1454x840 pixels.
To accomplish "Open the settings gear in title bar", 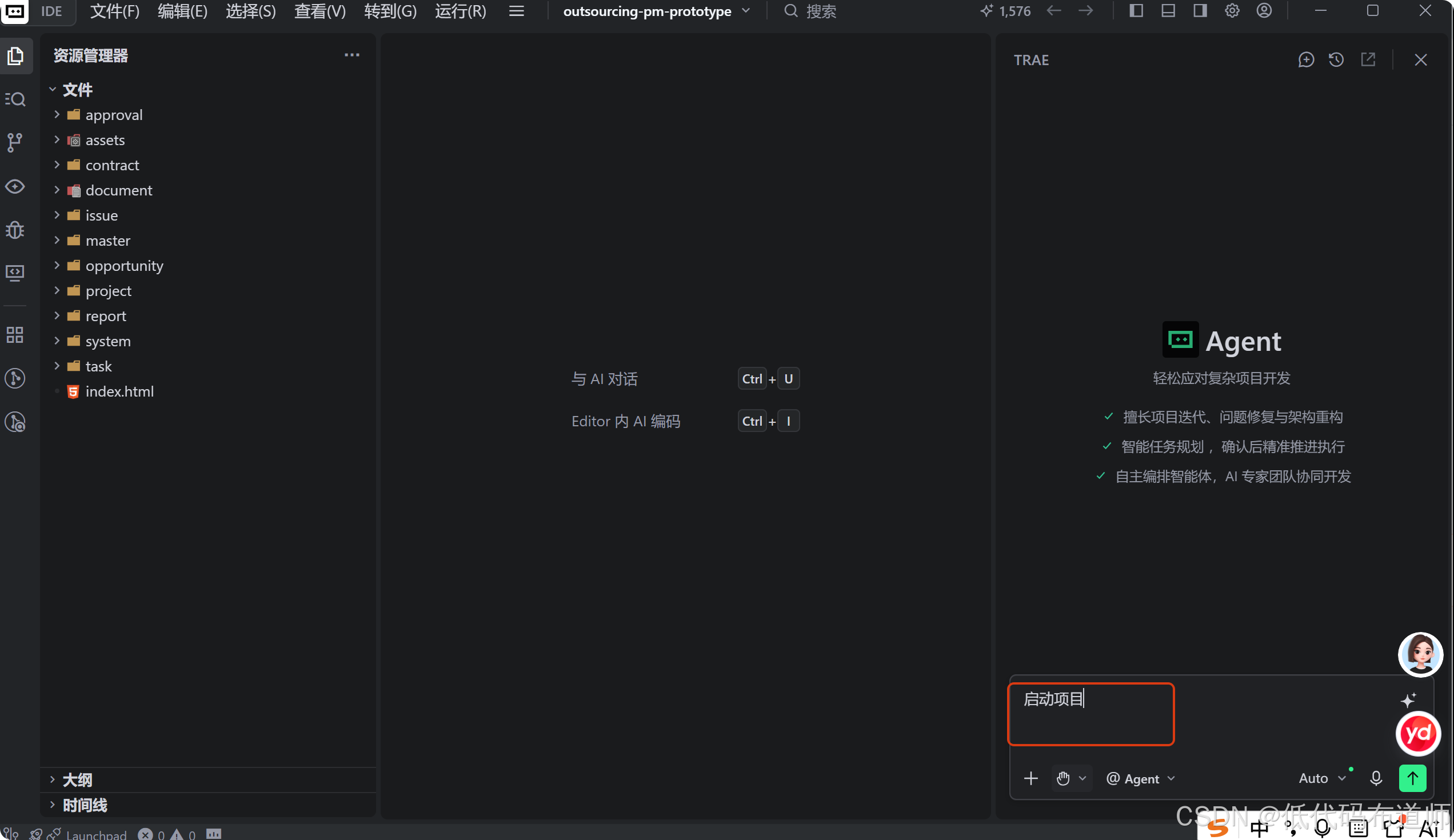I will pyautogui.click(x=1232, y=10).
